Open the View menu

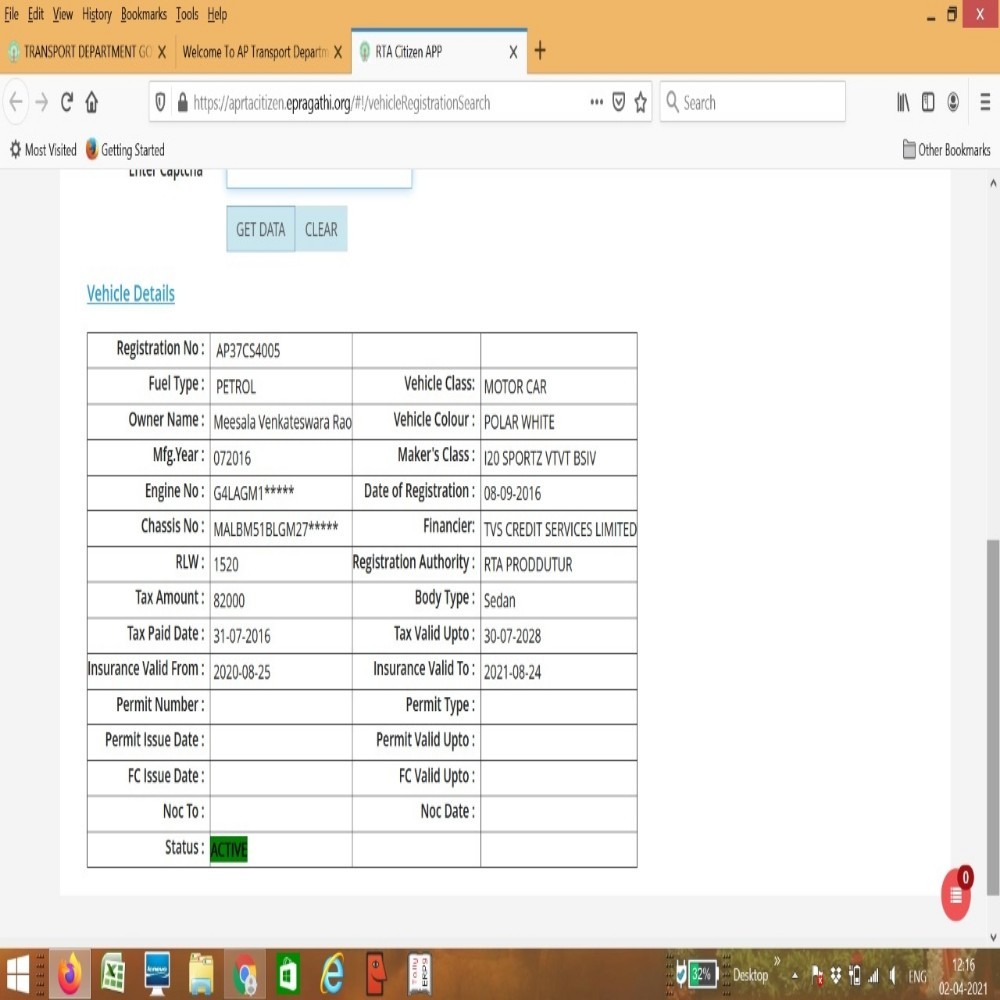click(62, 14)
